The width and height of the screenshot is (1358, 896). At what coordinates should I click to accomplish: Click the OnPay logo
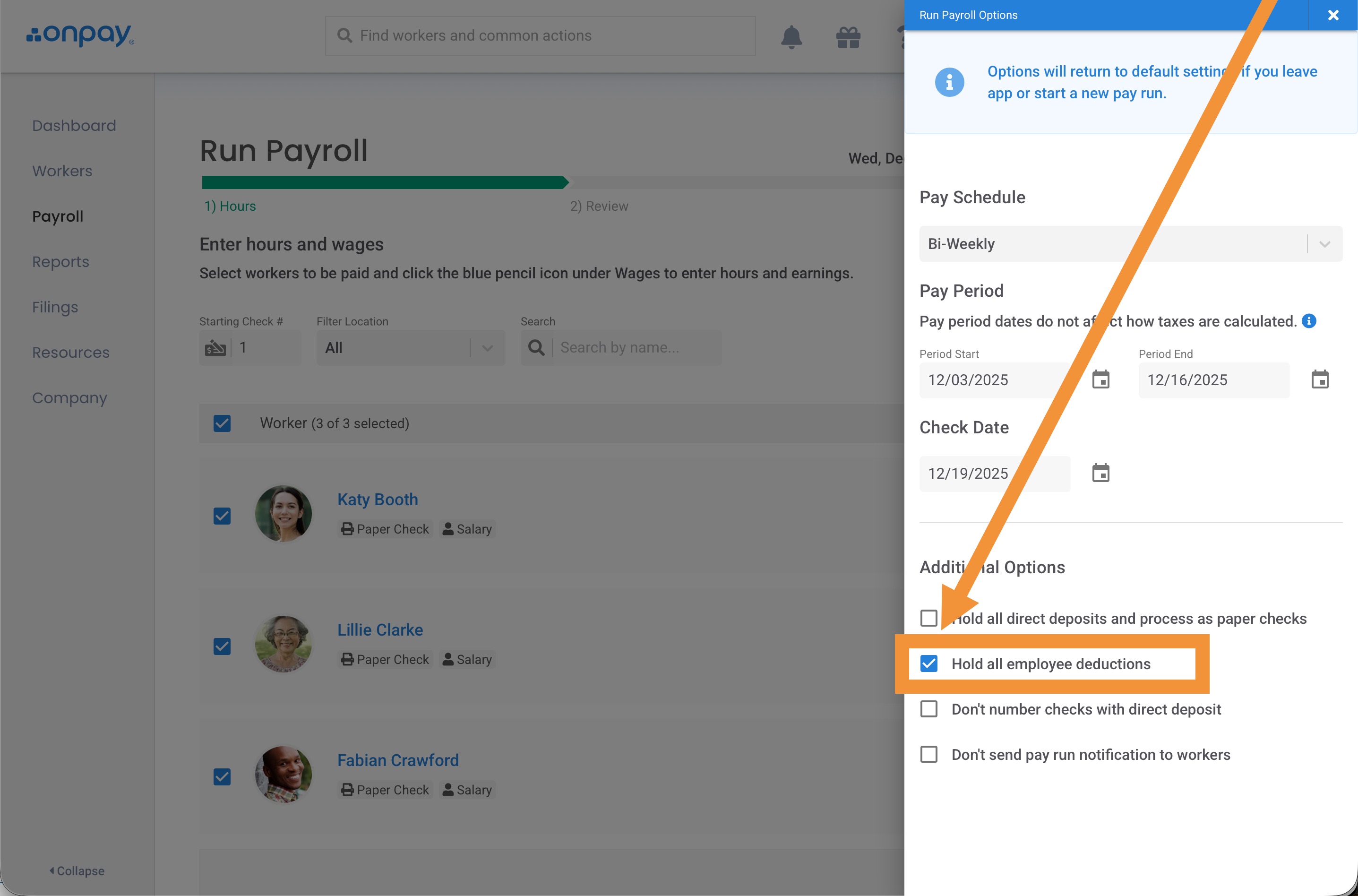pyautogui.click(x=80, y=35)
